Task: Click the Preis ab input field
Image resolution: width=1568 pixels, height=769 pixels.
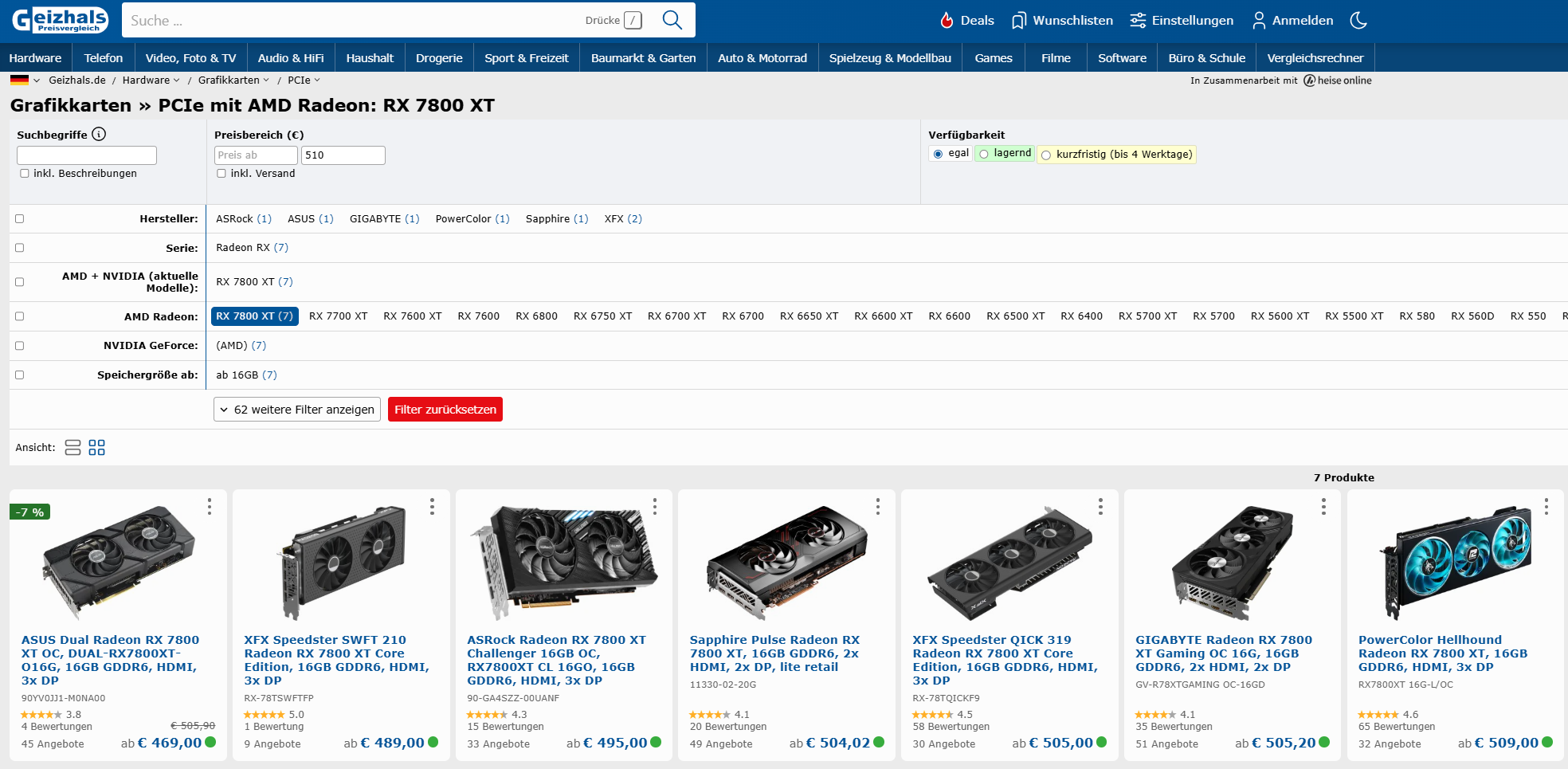Action: [x=256, y=155]
